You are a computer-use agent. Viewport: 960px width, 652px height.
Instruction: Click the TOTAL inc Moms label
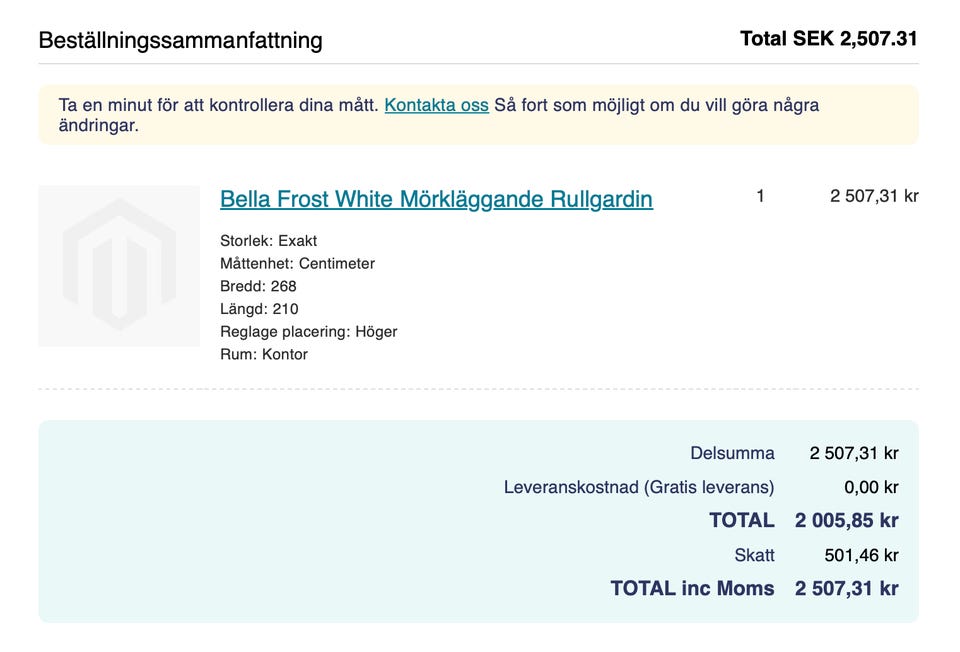692,588
